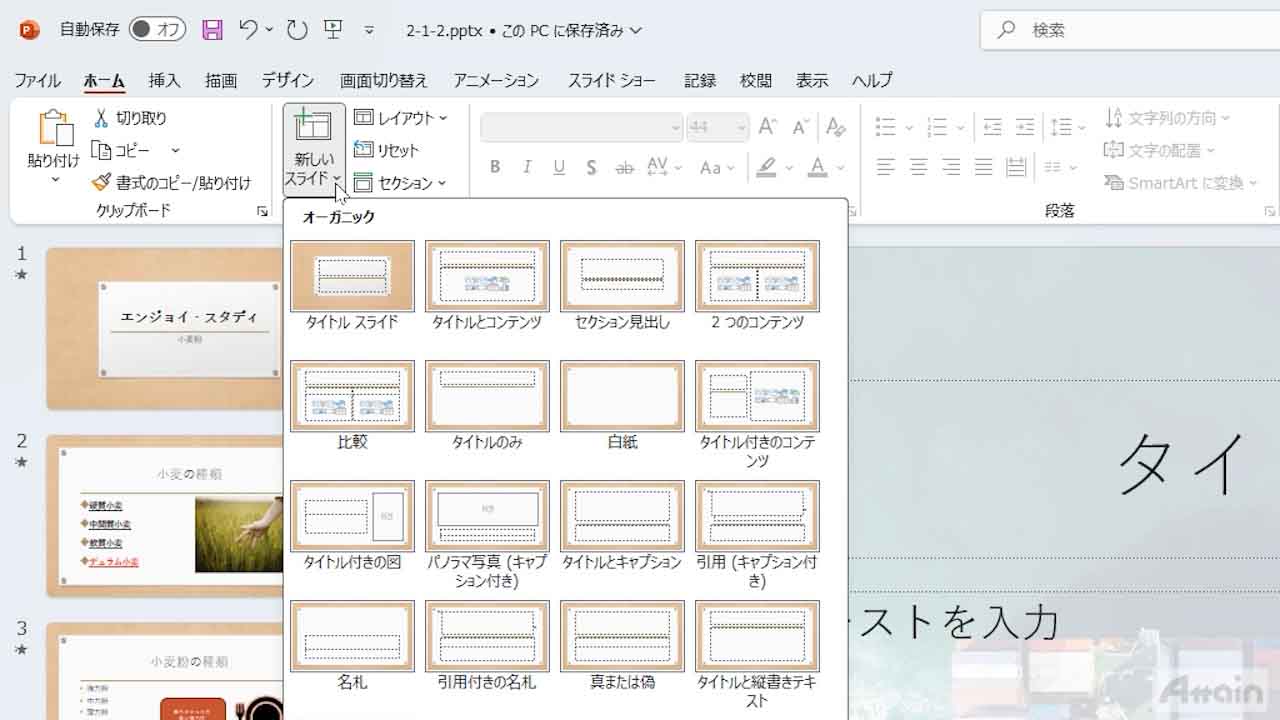Open 段落 dialog launcher
Screen dimensions: 1280x720
1269,211
